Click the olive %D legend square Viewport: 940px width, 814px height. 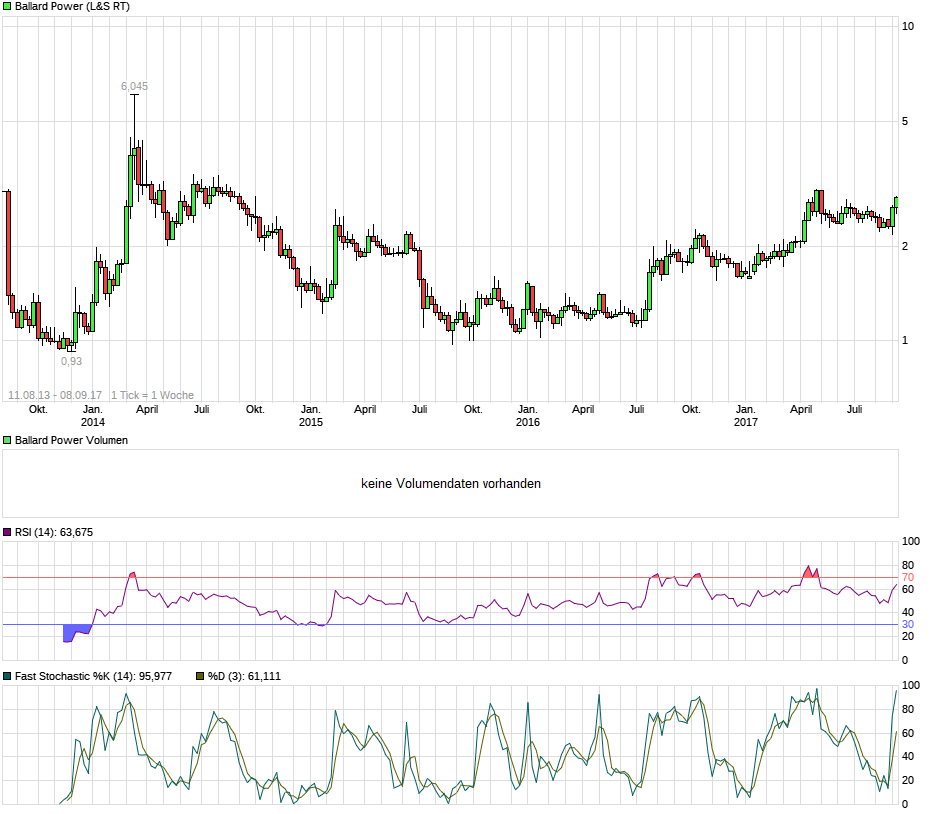(200, 676)
